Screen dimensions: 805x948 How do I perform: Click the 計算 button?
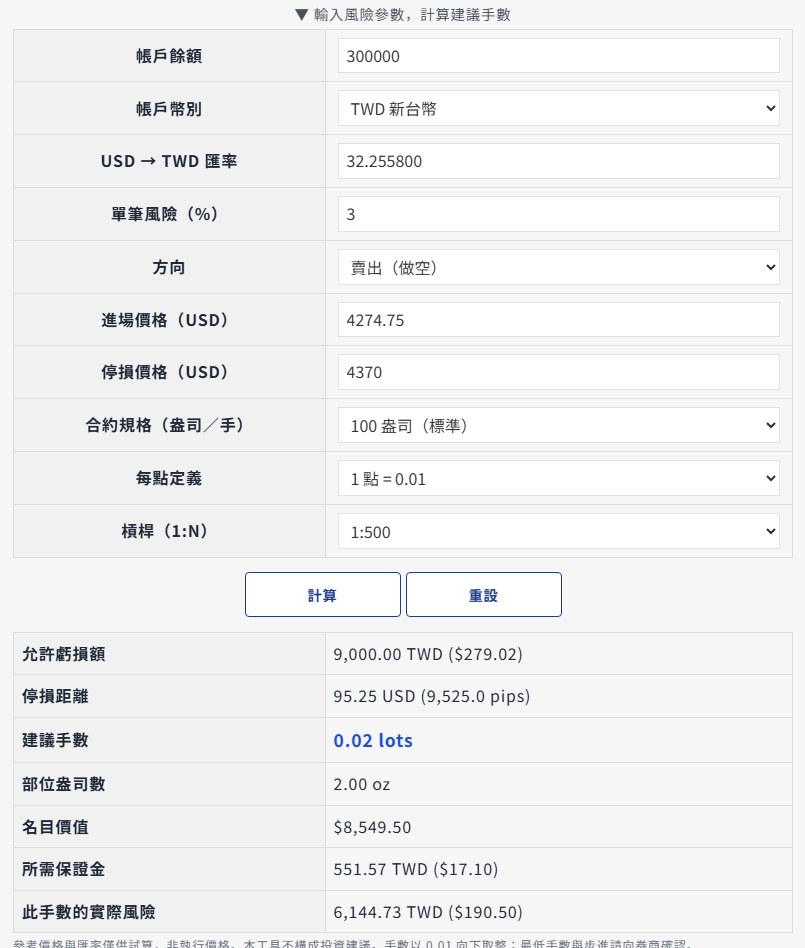click(322, 595)
